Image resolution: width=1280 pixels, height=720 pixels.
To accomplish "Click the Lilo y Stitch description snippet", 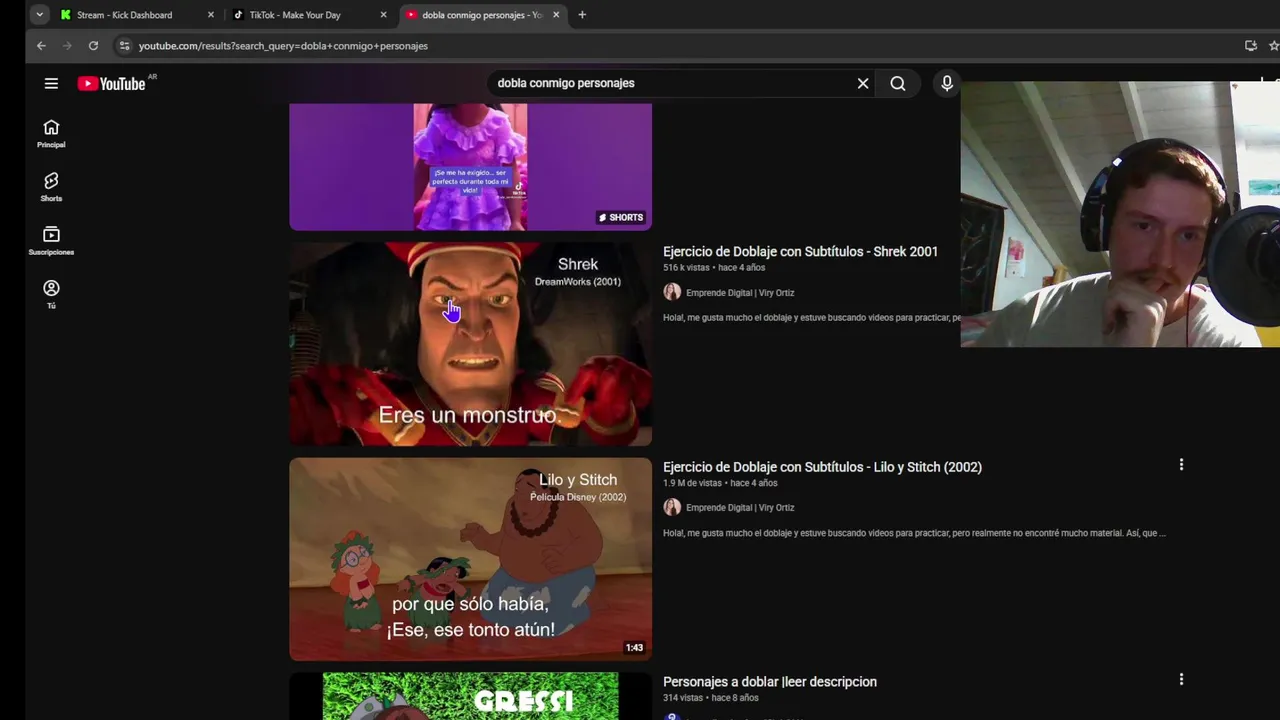I will (914, 533).
